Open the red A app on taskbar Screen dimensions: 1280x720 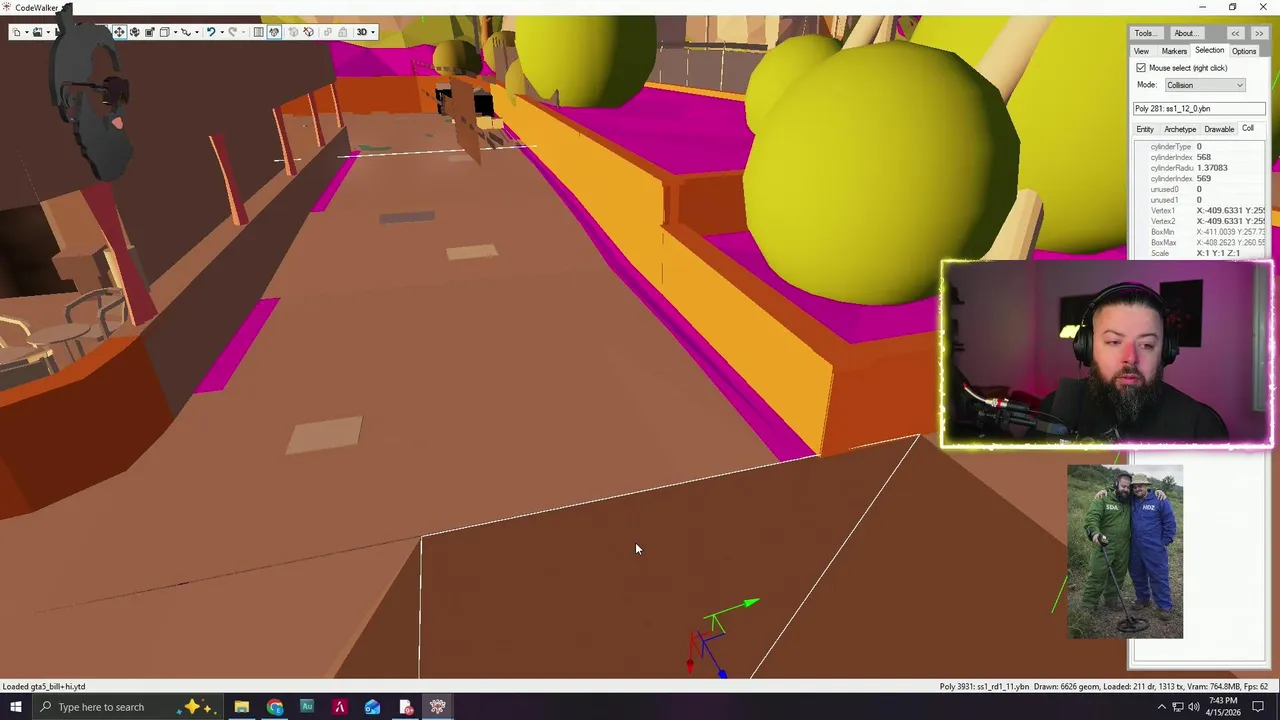(340, 707)
